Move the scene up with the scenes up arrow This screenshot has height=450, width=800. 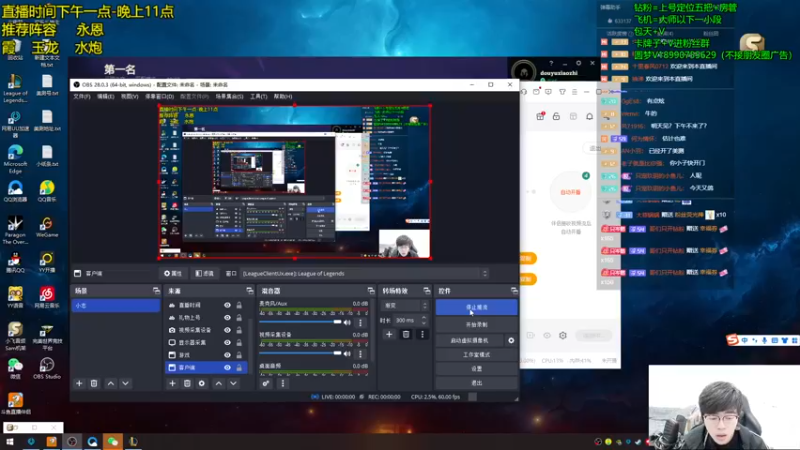click(111, 383)
